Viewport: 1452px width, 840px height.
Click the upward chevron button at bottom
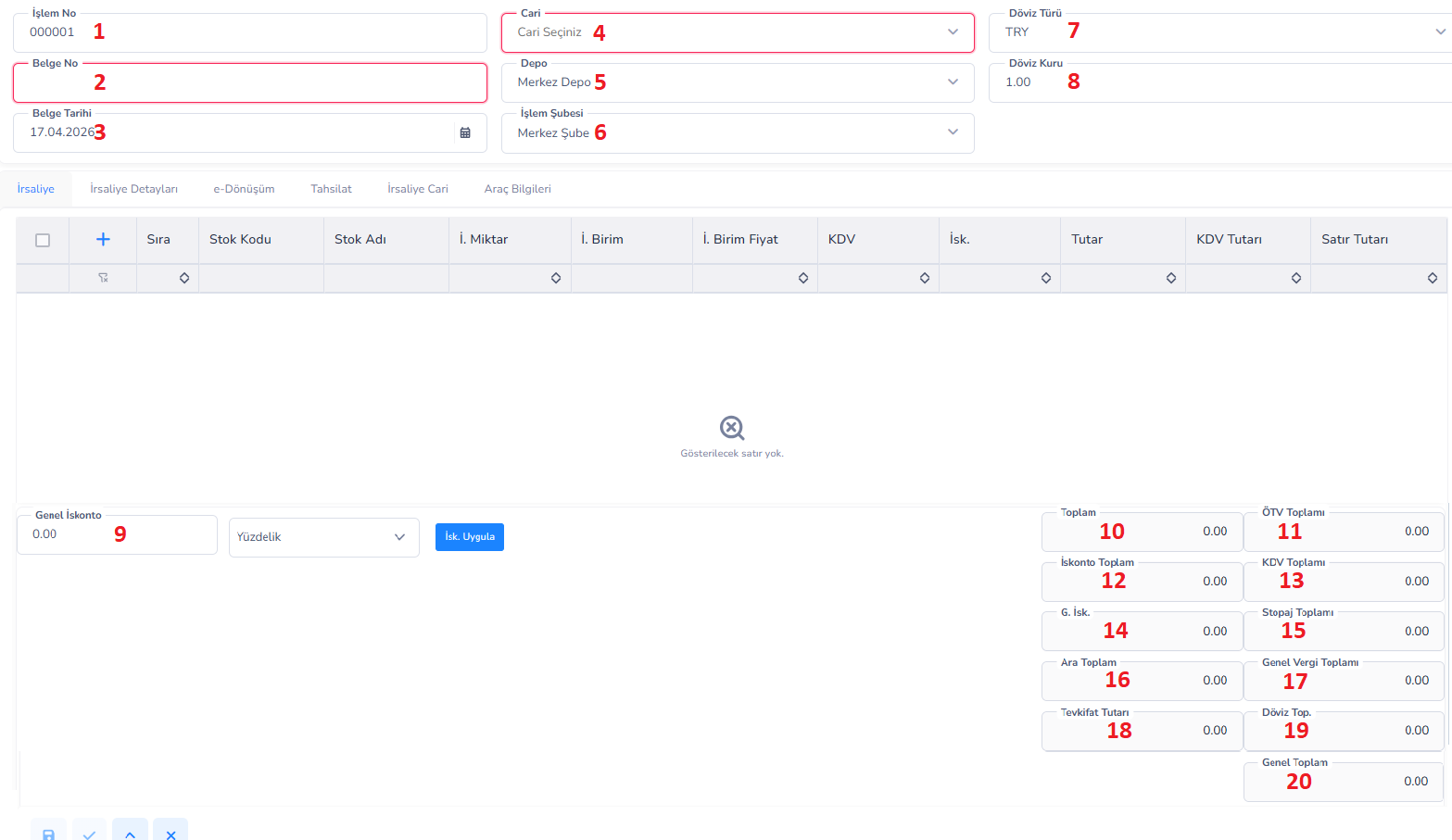click(x=130, y=834)
